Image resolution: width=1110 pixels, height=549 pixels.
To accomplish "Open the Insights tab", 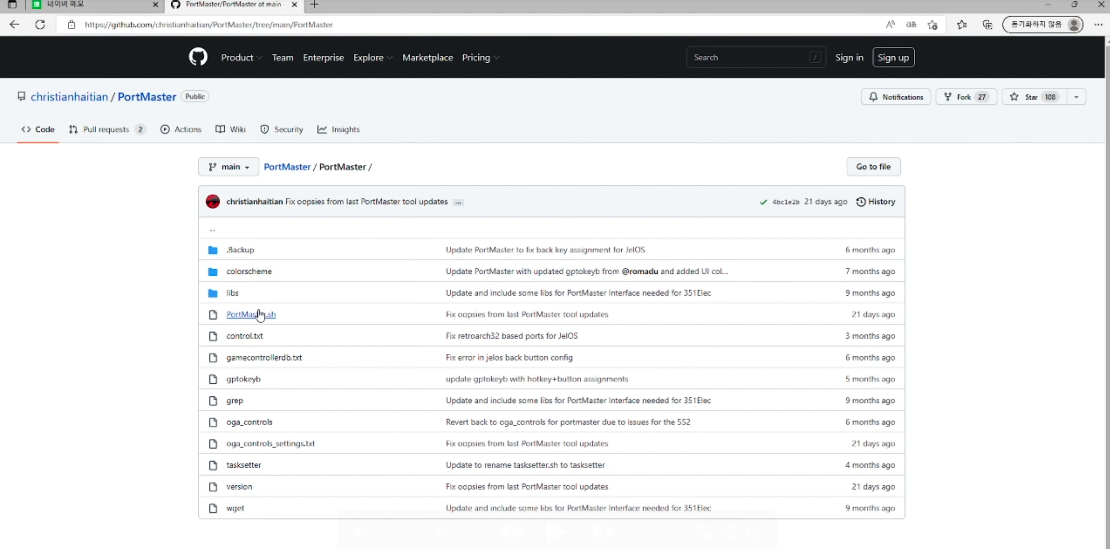I will (x=338, y=129).
